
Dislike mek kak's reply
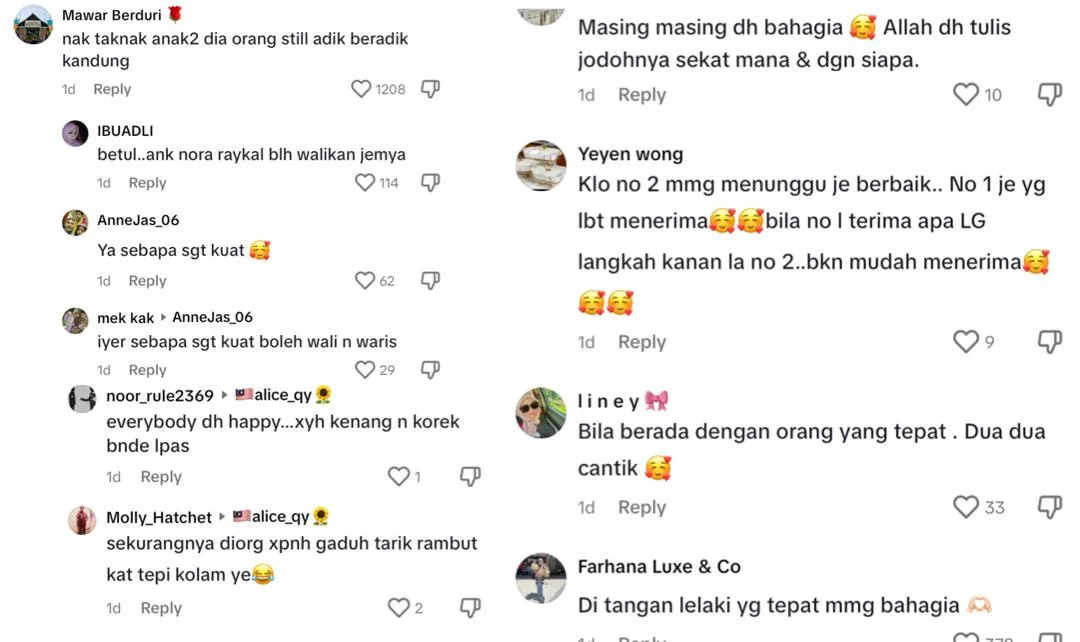click(430, 370)
